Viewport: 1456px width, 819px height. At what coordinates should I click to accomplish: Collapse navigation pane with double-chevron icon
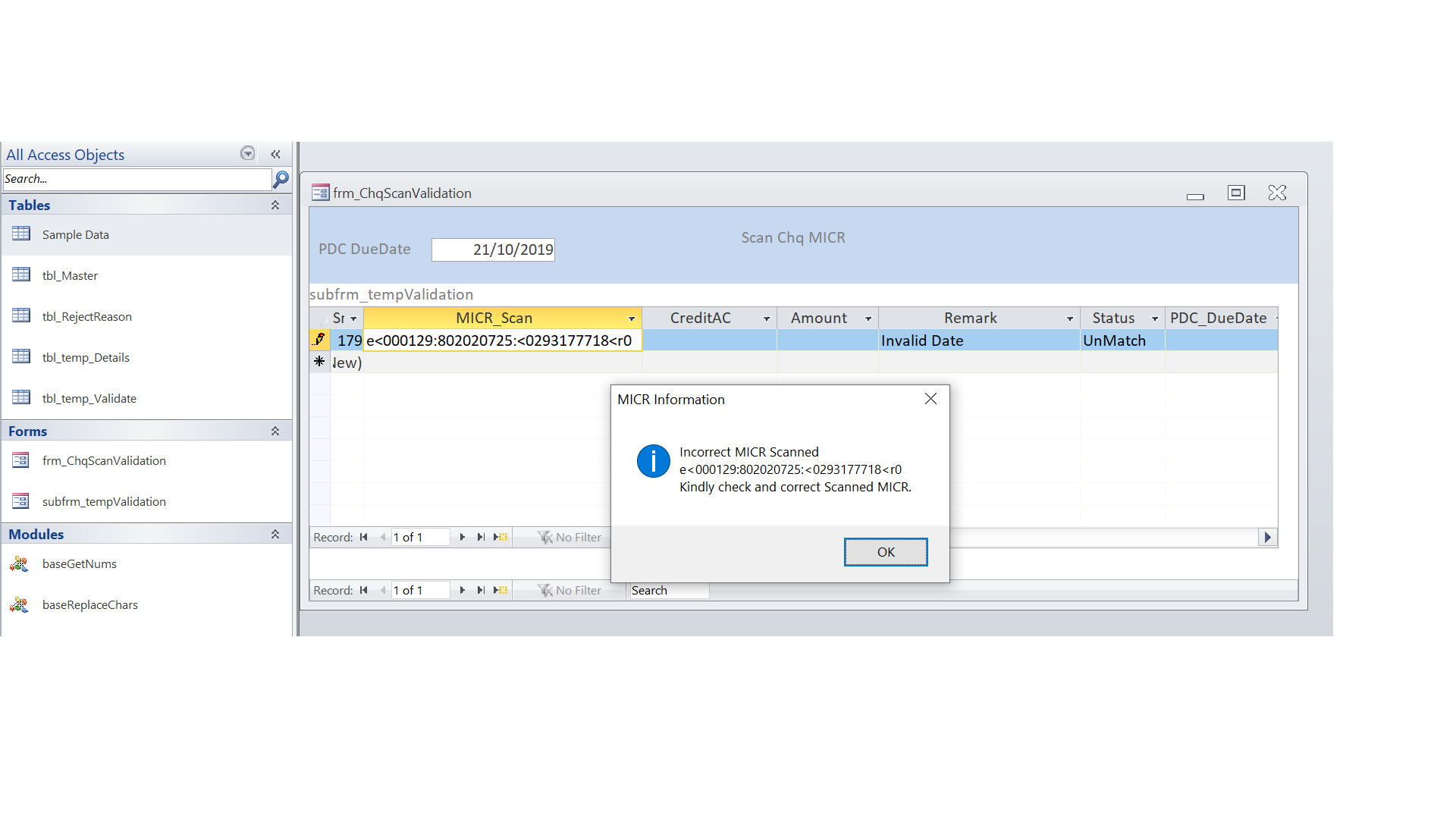[275, 154]
